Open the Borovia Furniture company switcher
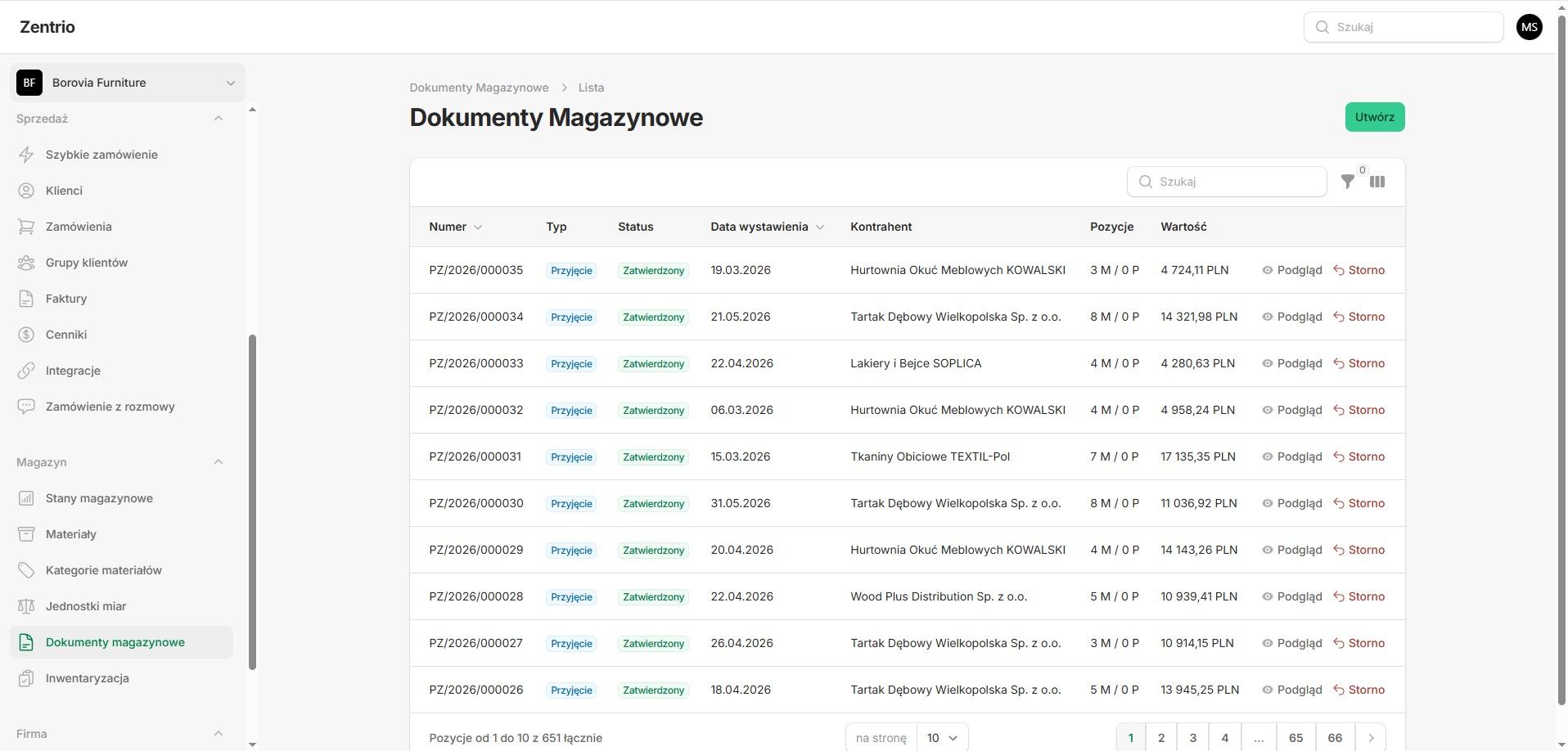Screen dimensions: 1568x751 click(x=128, y=83)
